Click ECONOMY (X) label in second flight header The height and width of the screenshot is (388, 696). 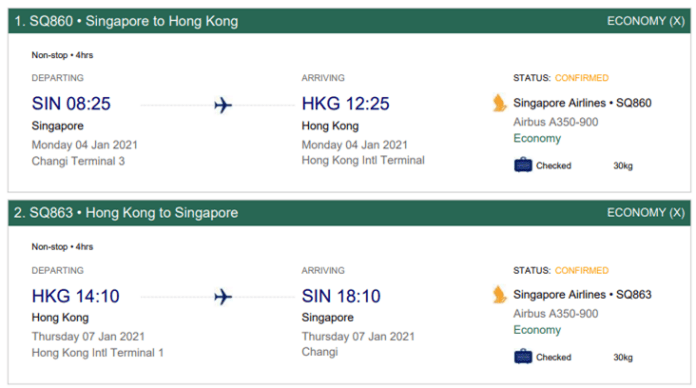646,213
